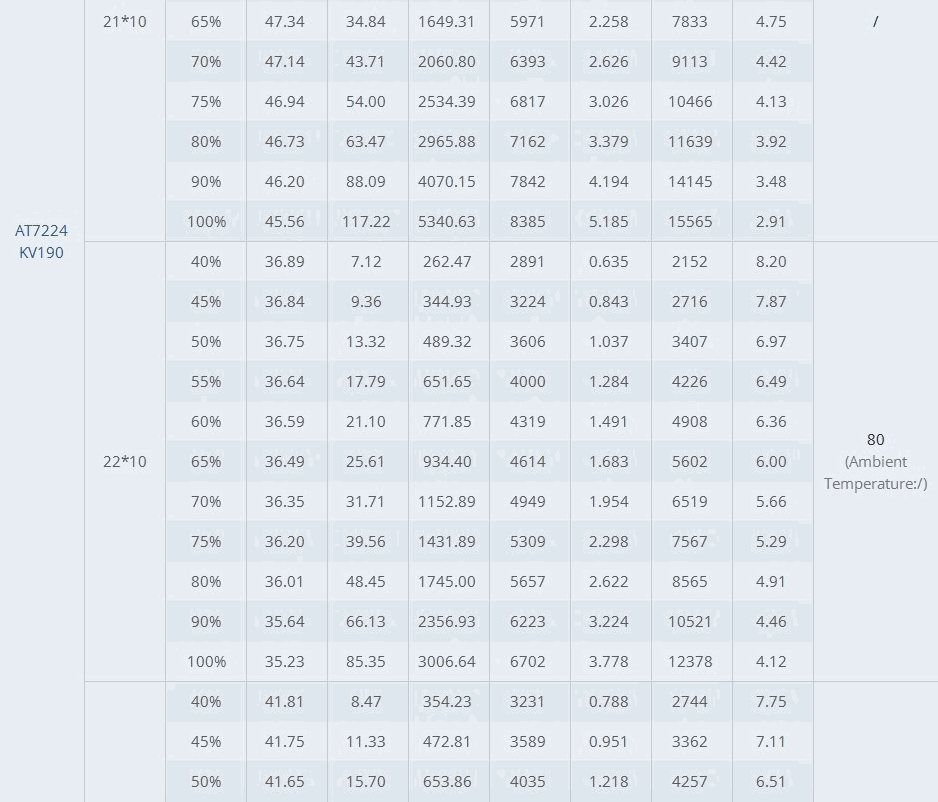Click the 4000 RPM cell
The image size is (938, 802).
(527, 382)
